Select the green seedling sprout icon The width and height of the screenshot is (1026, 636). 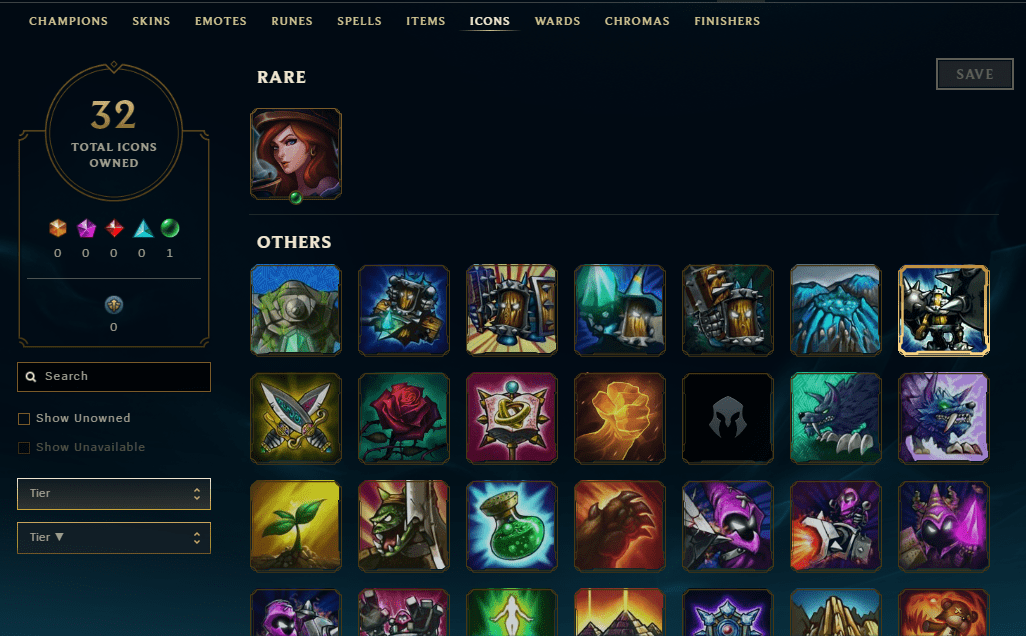(x=296, y=526)
